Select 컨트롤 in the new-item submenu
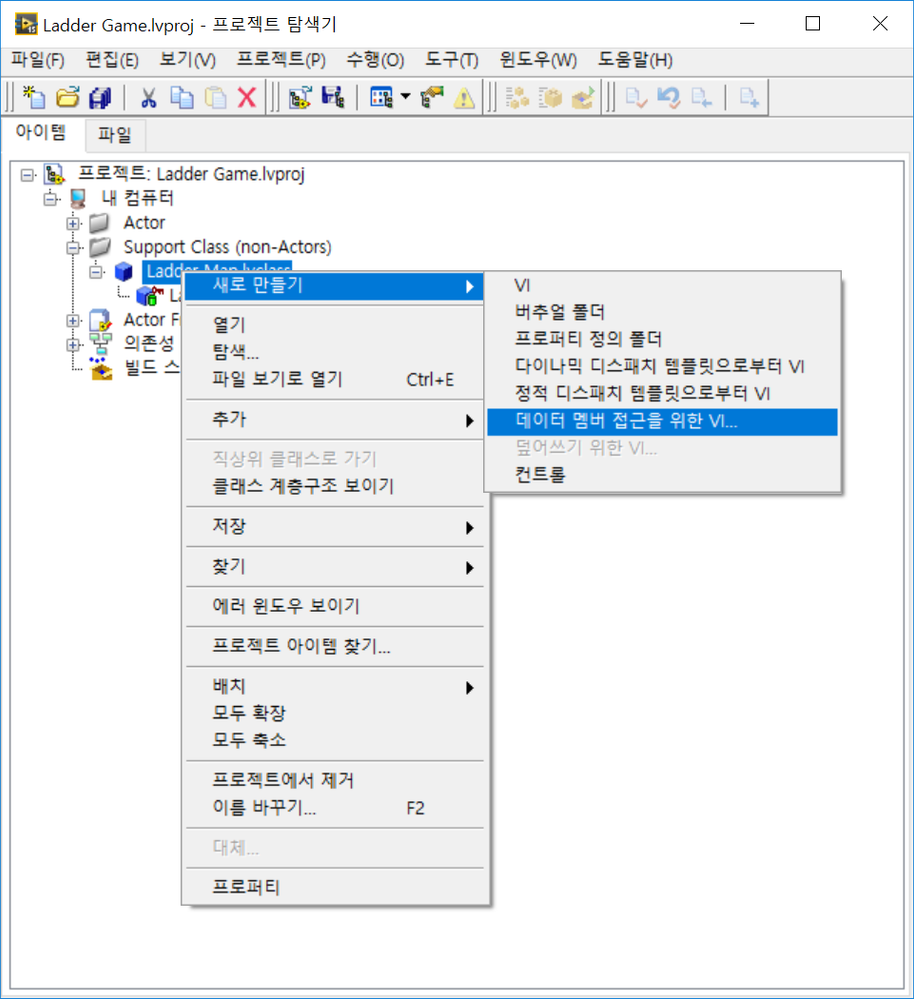The width and height of the screenshot is (914, 999). pyautogui.click(x=662, y=475)
